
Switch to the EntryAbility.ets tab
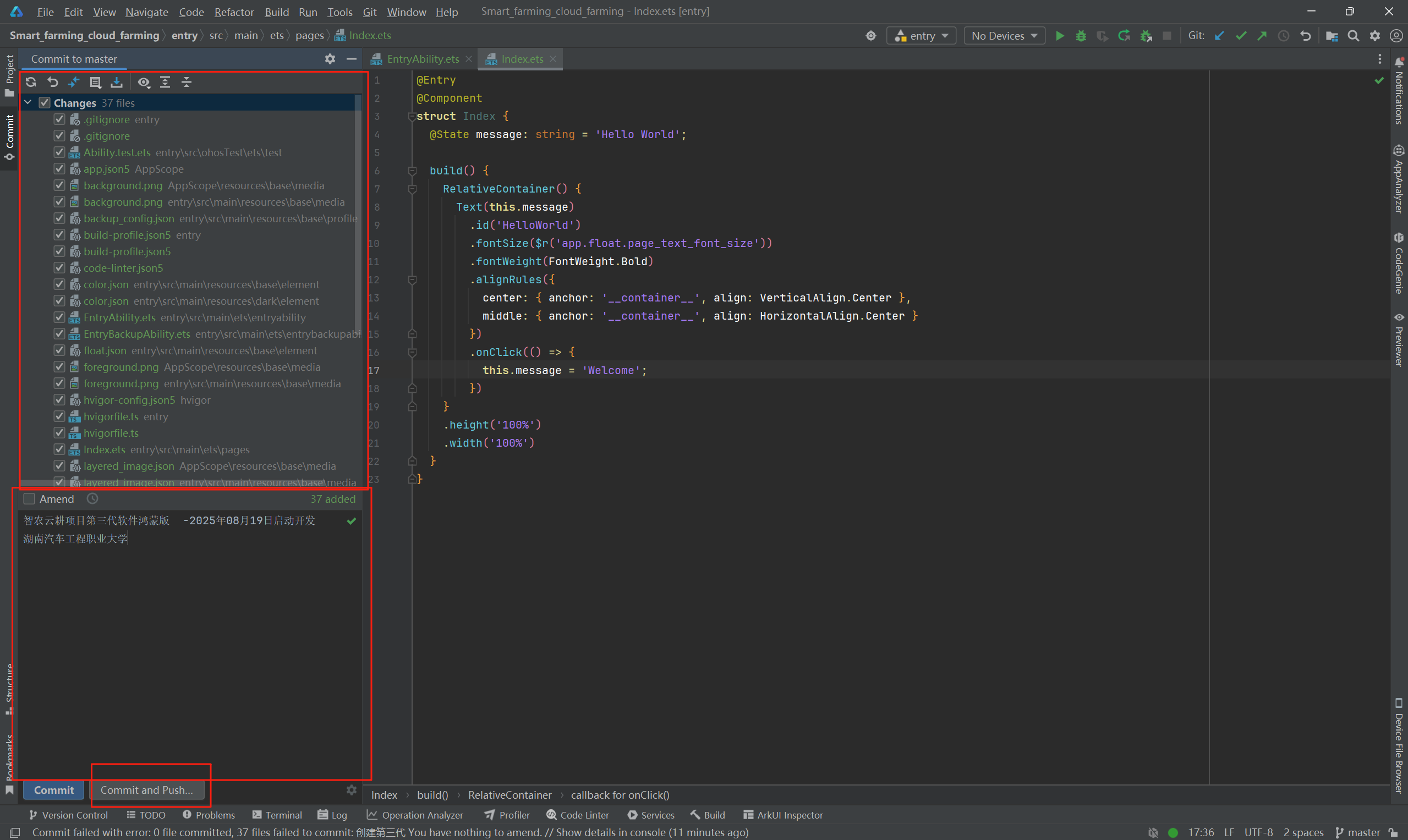pyautogui.click(x=423, y=59)
